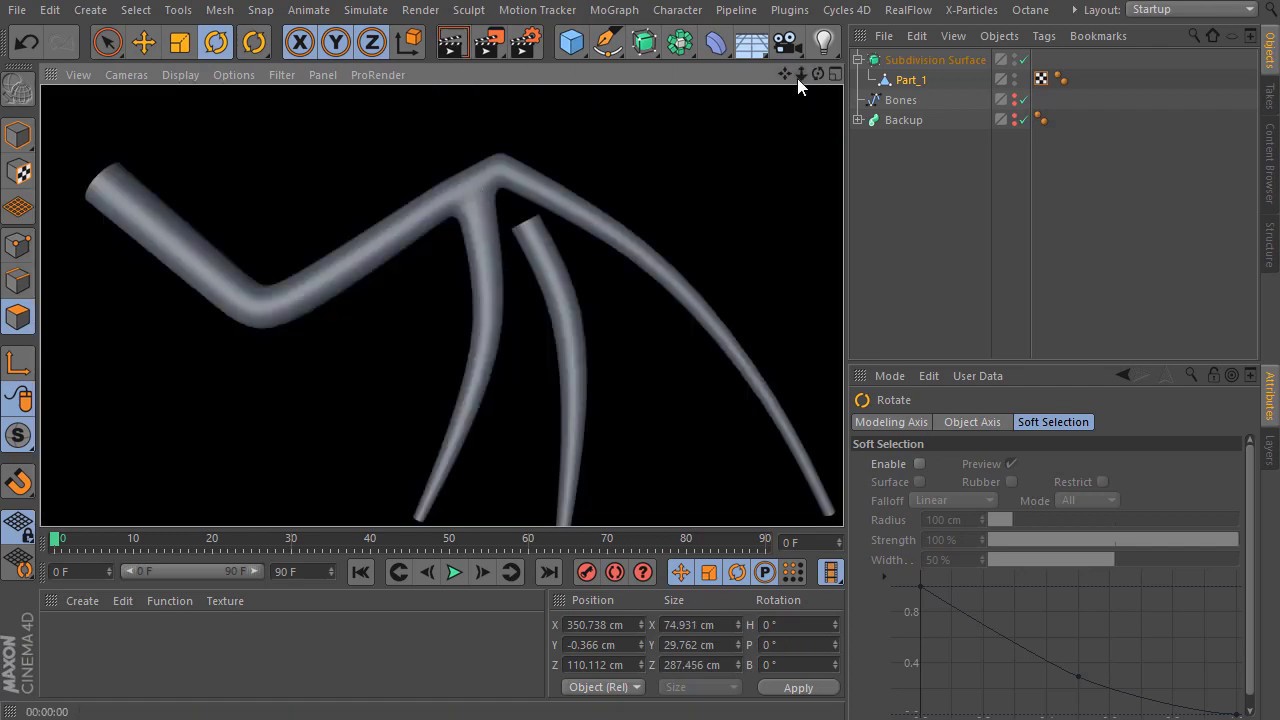
Task: Make Editable icon in left toolbar
Action: pos(18,91)
